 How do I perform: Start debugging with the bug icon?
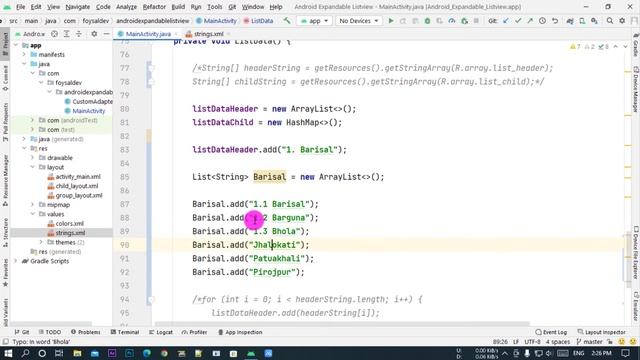click(427, 21)
